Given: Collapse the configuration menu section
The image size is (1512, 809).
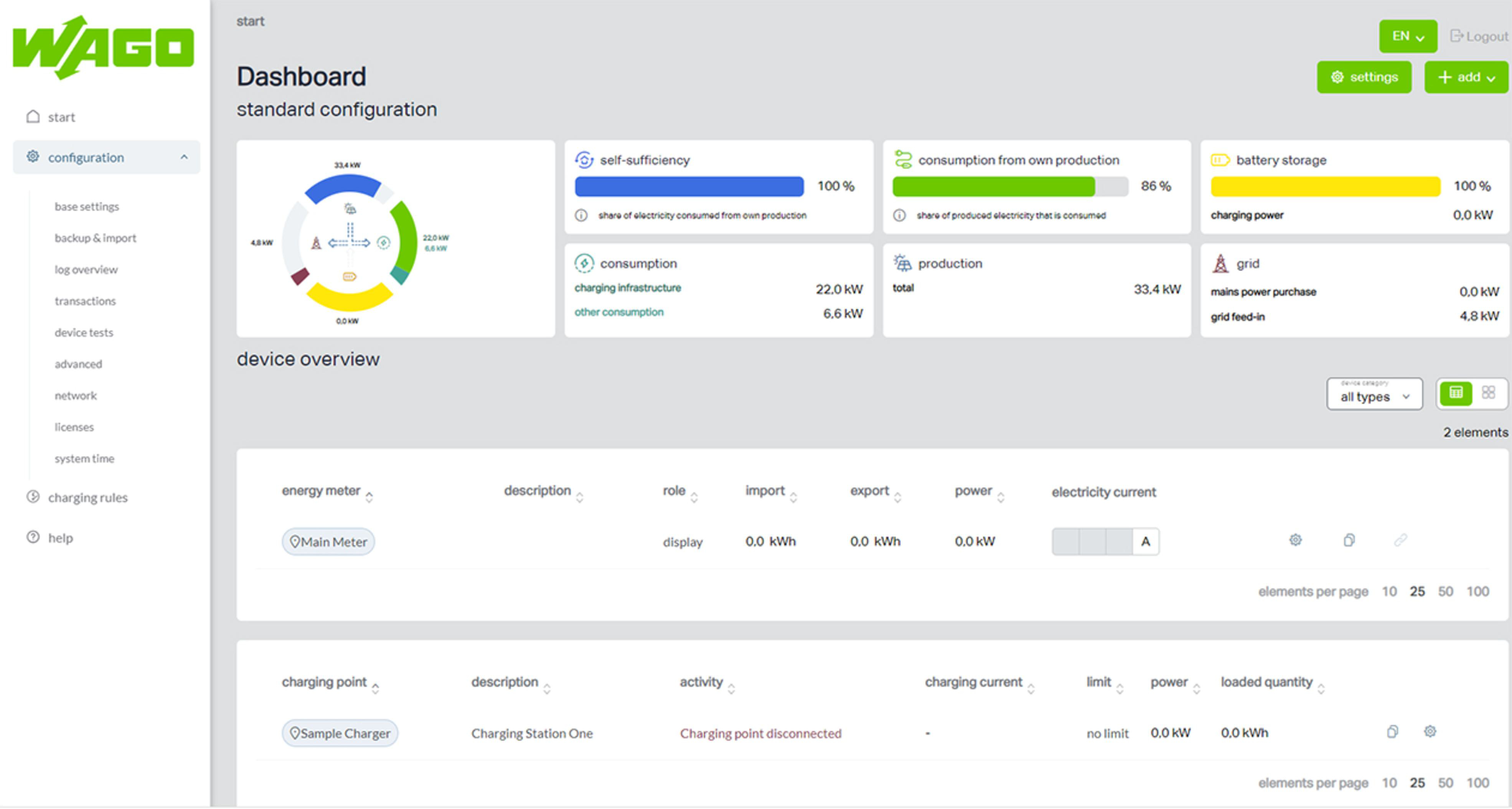Looking at the screenshot, I should [x=184, y=157].
